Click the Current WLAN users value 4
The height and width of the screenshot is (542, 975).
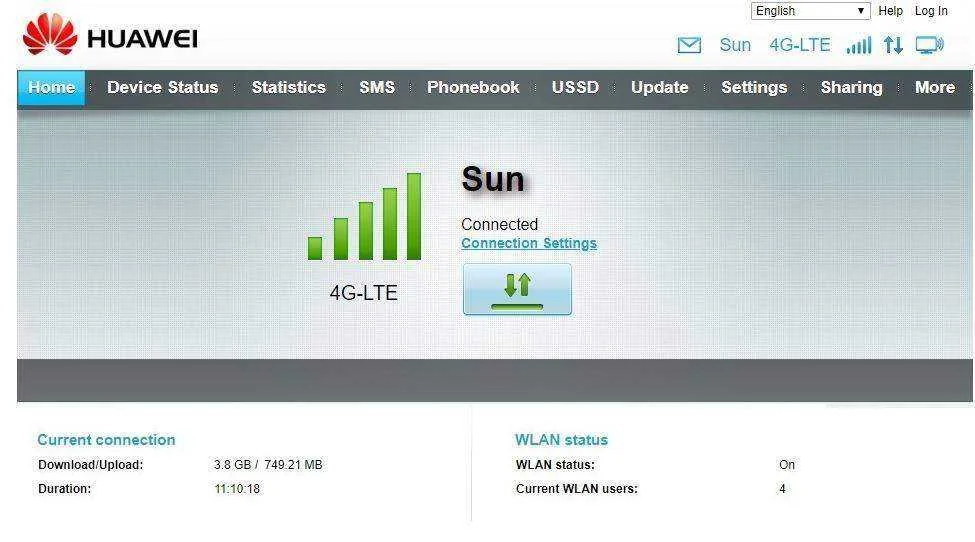(x=782, y=489)
